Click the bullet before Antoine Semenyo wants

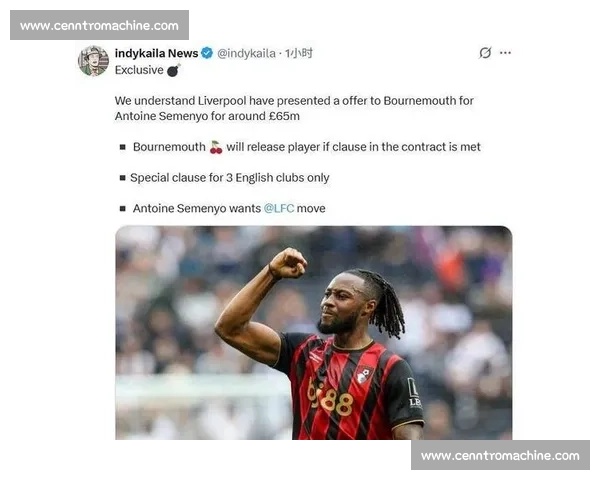coord(122,209)
